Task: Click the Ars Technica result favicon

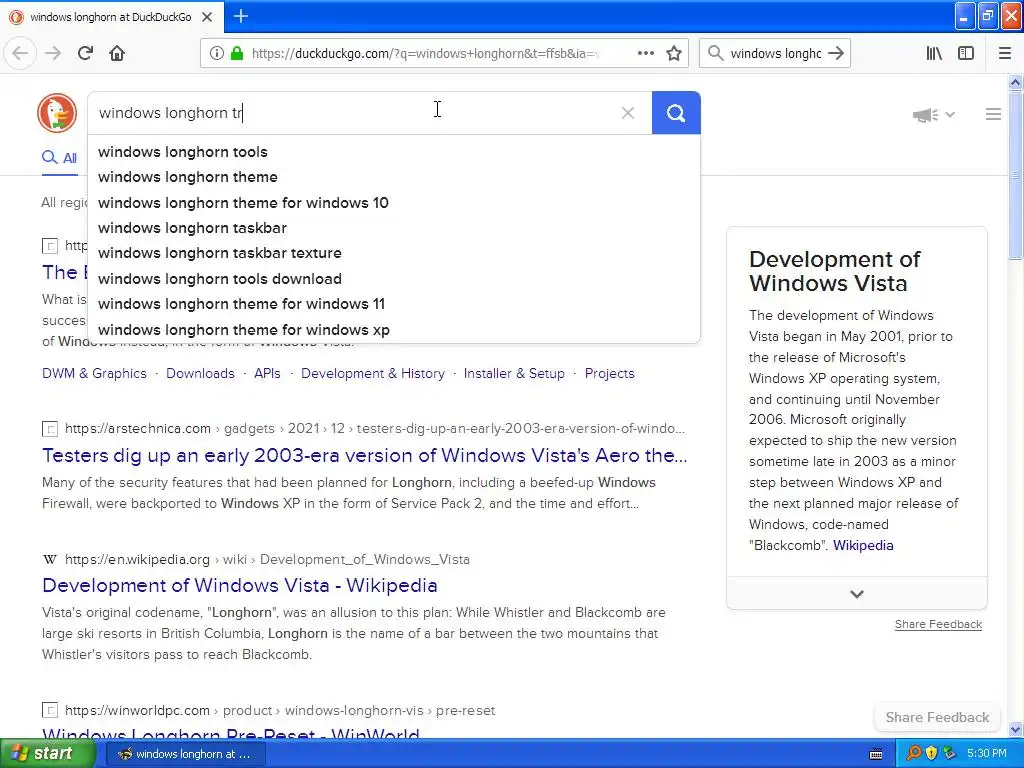Action: click(x=50, y=429)
